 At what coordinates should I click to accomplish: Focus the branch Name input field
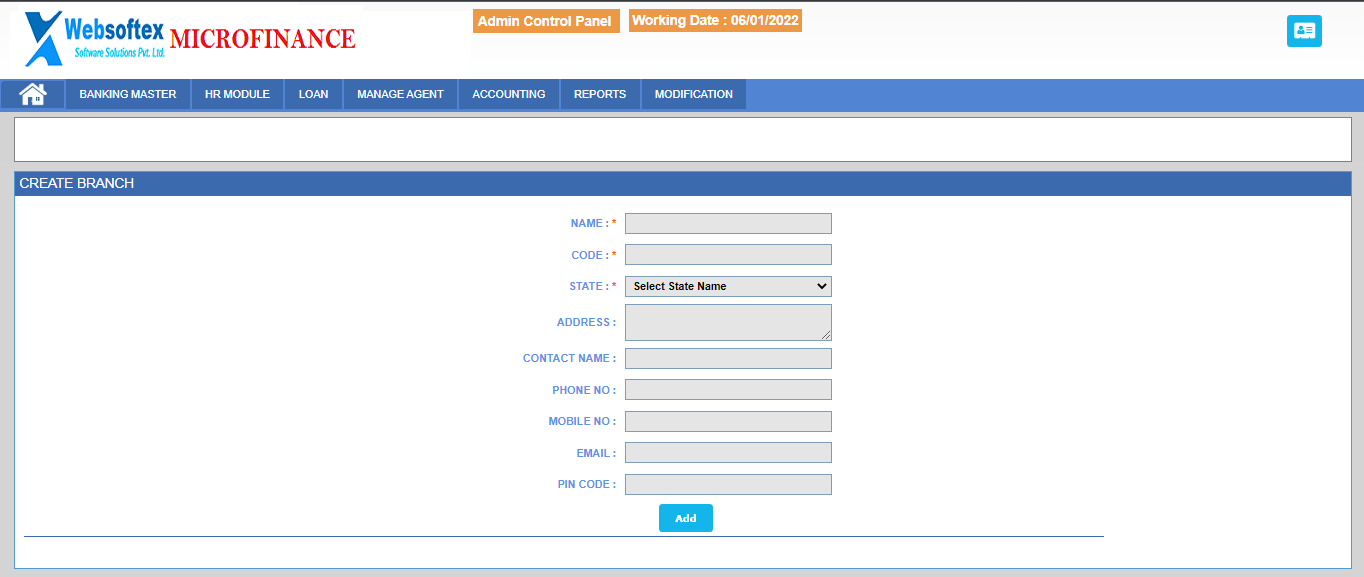(728, 223)
